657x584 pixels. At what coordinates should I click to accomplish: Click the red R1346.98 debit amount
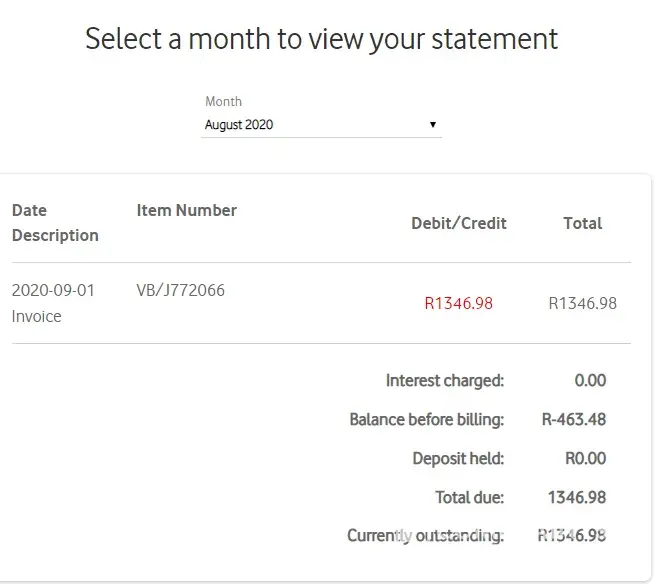(458, 303)
